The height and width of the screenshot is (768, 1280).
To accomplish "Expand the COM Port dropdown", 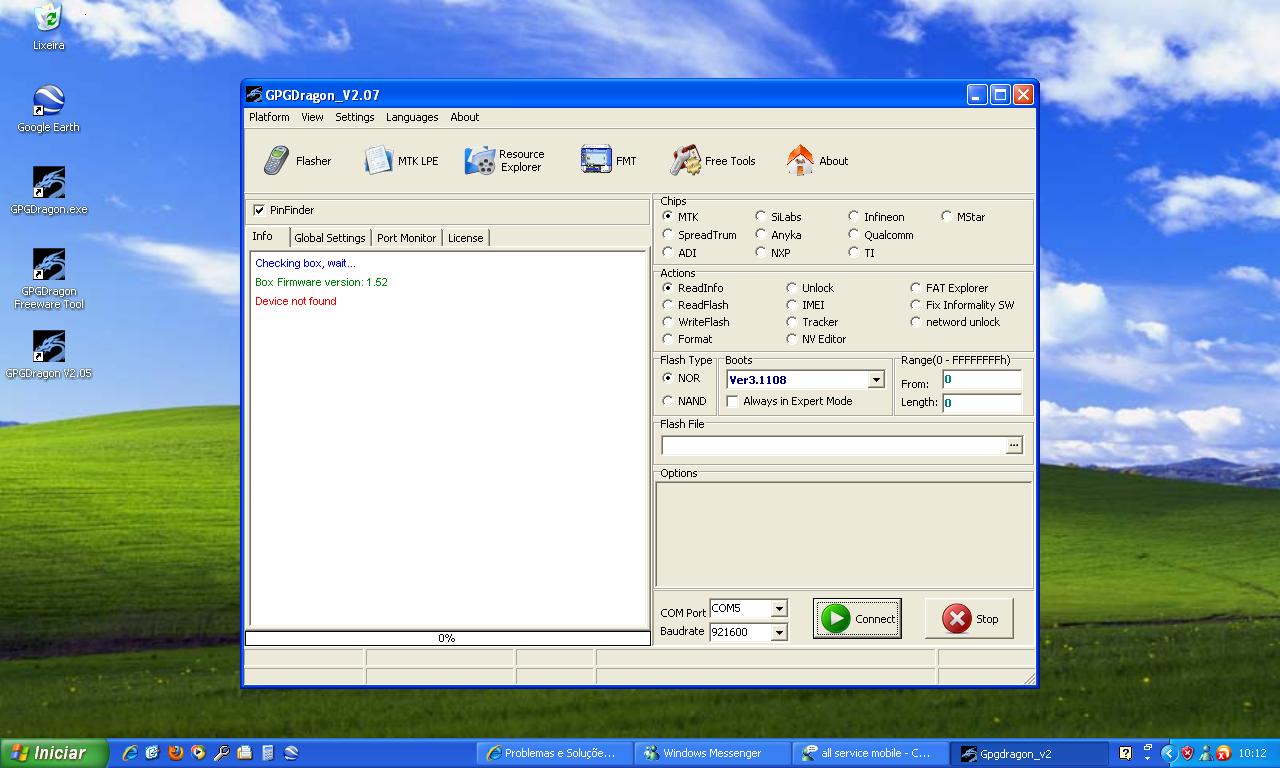I will [779, 608].
